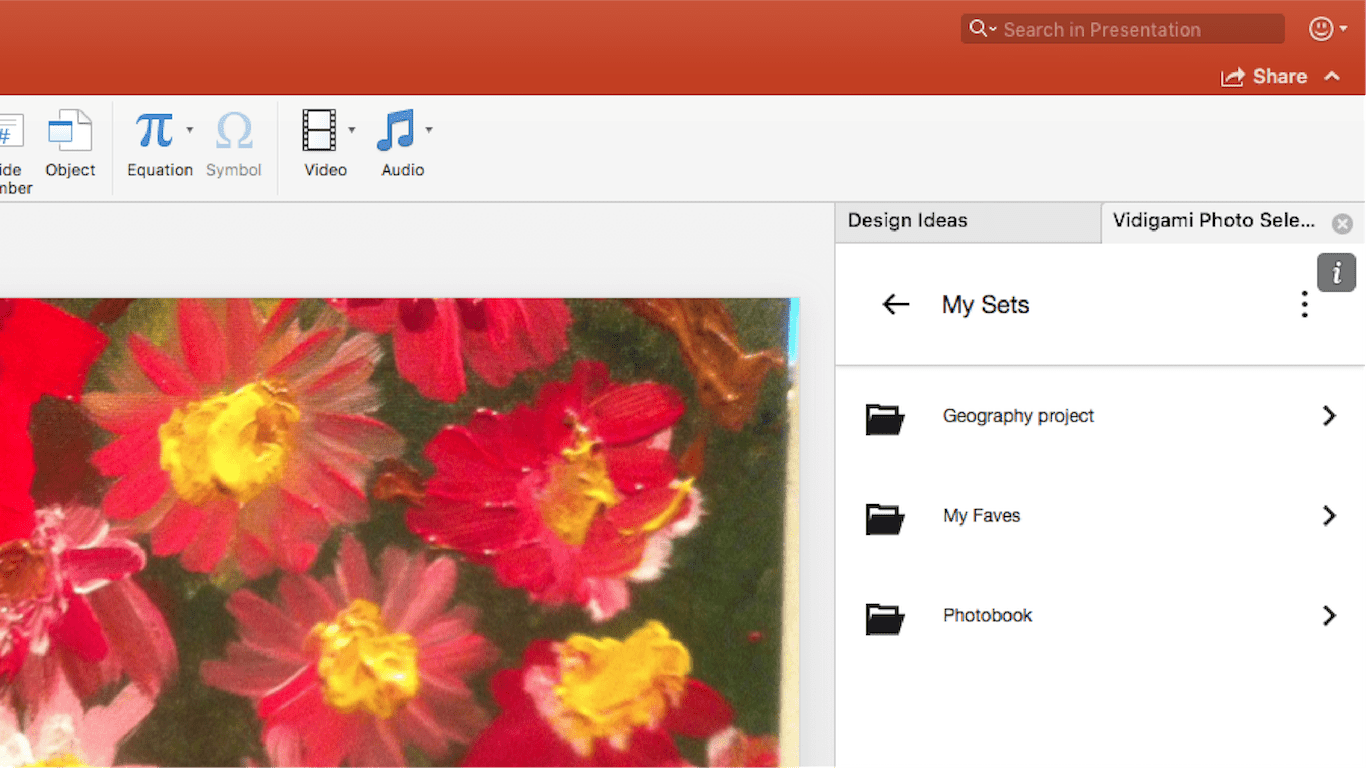Image resolution: width=1366 pixels, height=768 pixels.
Task: Select the flower painting on the slide
Action: pos(399,533)
